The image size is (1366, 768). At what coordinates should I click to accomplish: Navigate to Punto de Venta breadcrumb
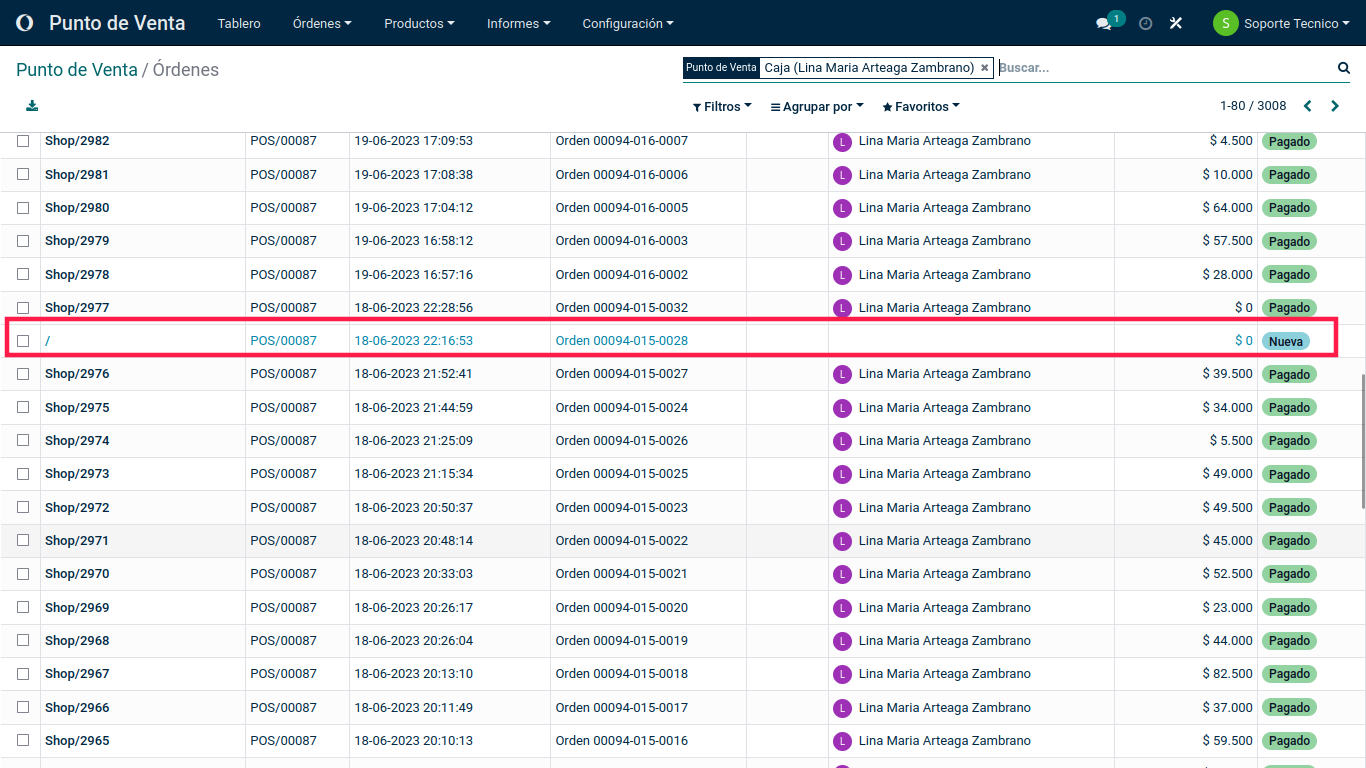77,70
